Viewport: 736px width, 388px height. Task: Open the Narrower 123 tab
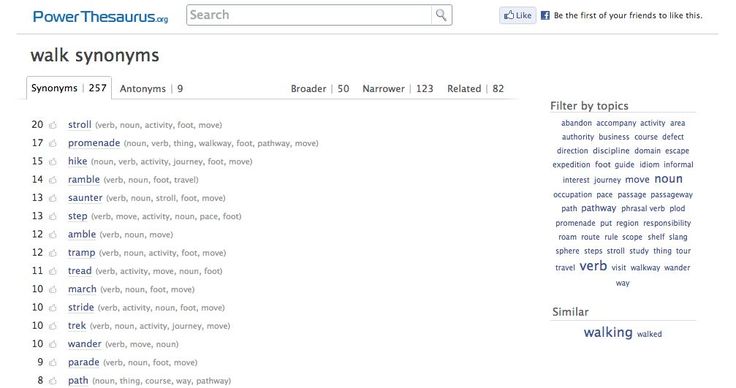coord(398,89)
